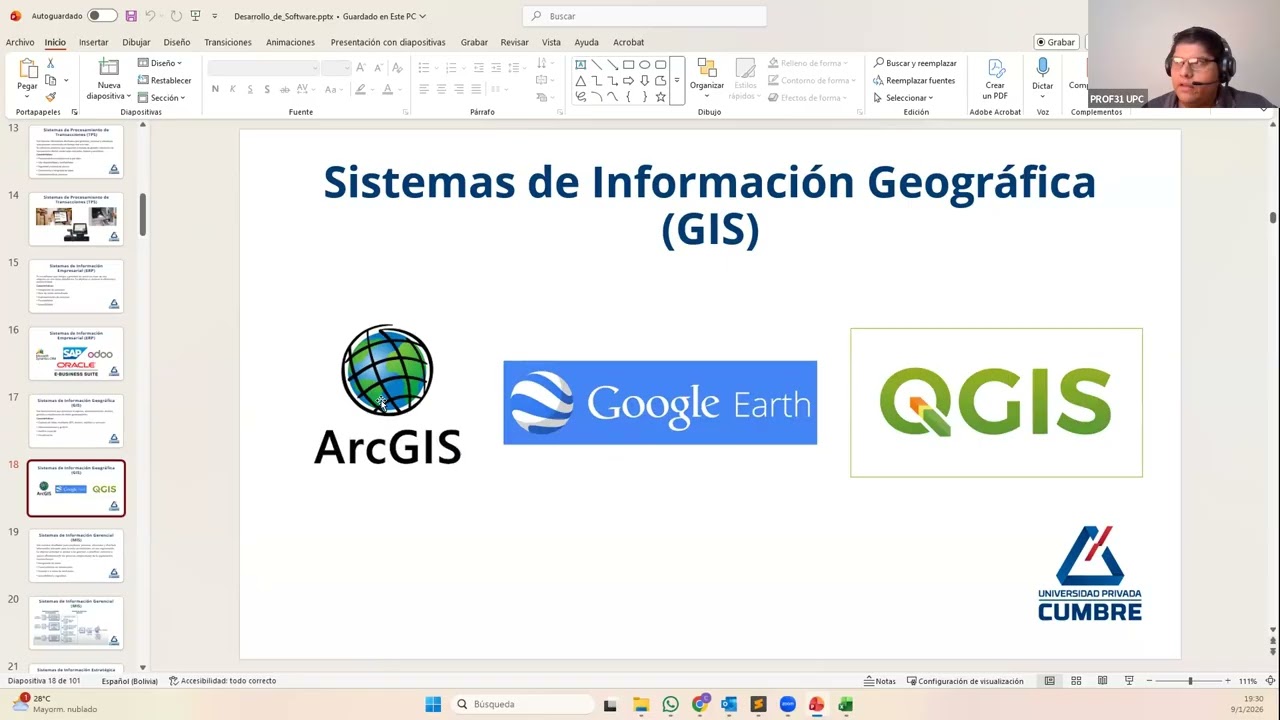Open the Relleno de forma dropdown

click(x=810, y=63)
